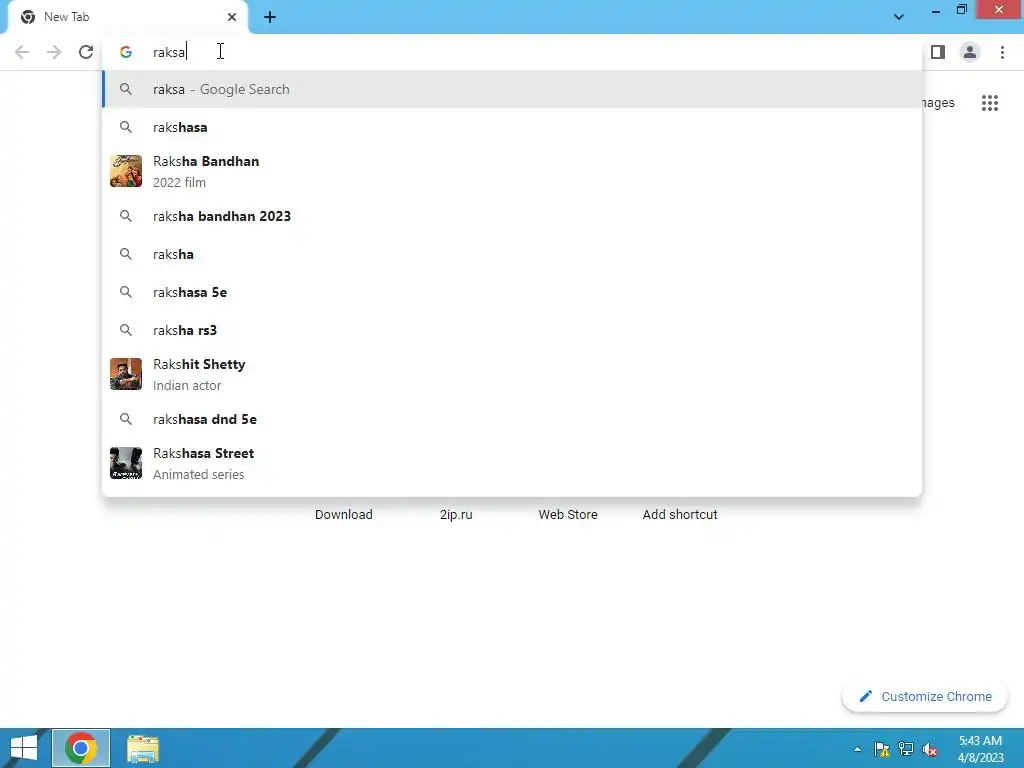Select the New Tab tab
The width and height of the screenshot is (1024, 768).
[127, 17]
